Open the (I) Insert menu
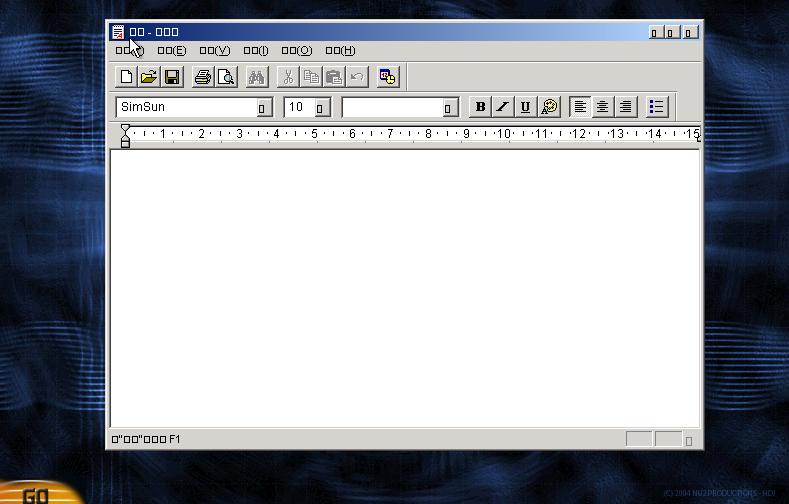The width and height of the screenshot is (789, 504). [256, 50]
